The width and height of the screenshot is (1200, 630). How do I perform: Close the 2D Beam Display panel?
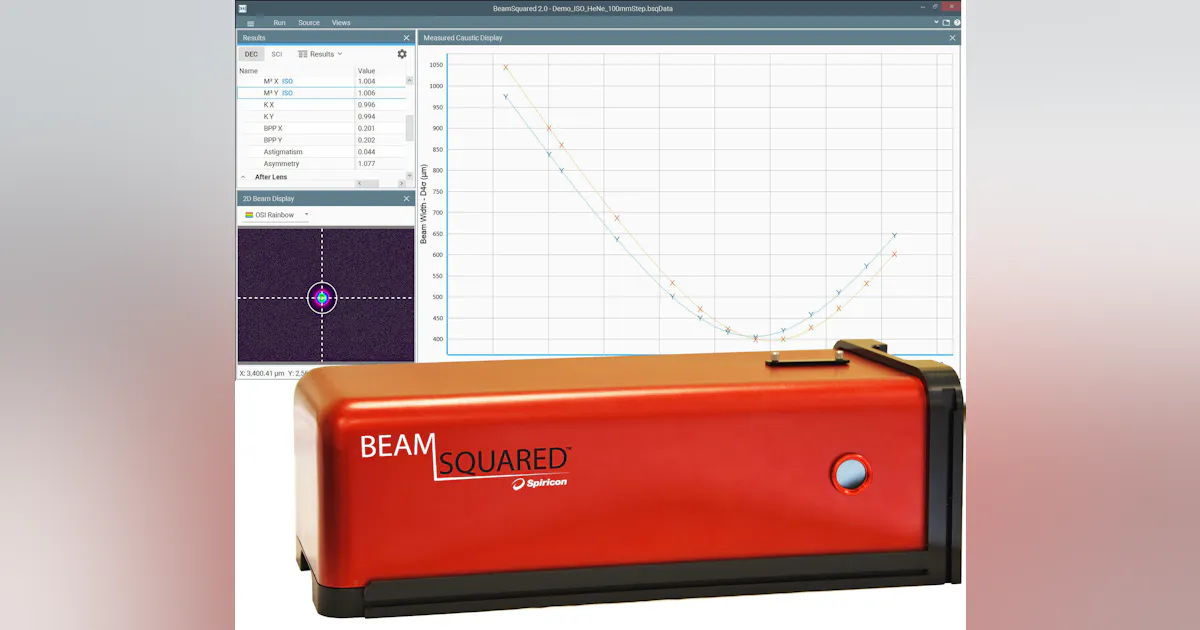(406, 198)
